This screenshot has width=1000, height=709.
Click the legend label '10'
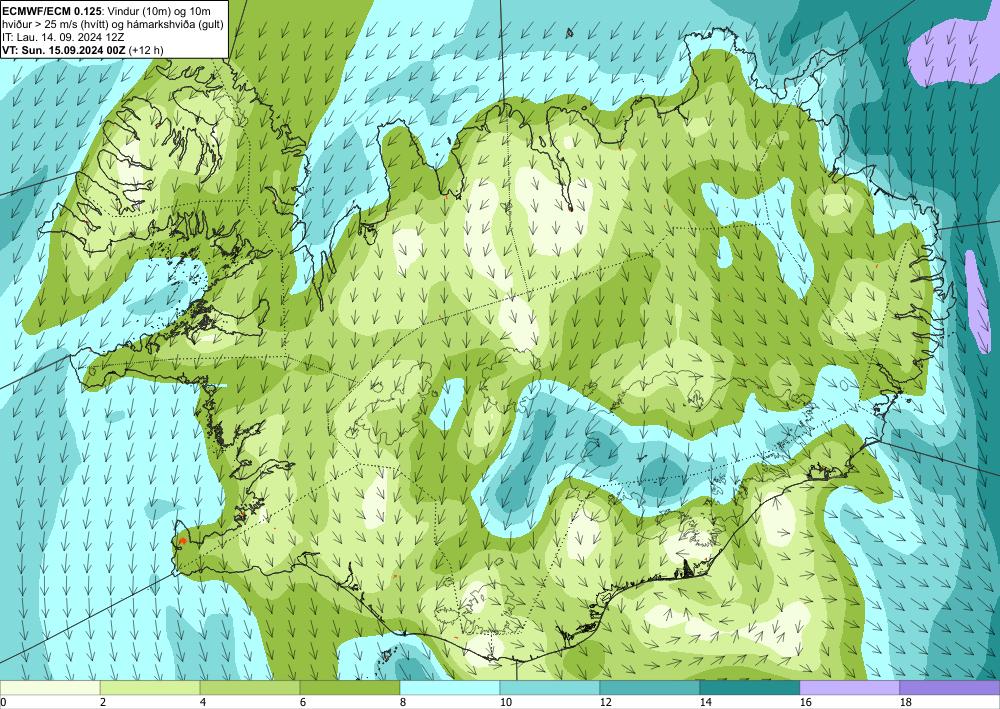point(505,702)
